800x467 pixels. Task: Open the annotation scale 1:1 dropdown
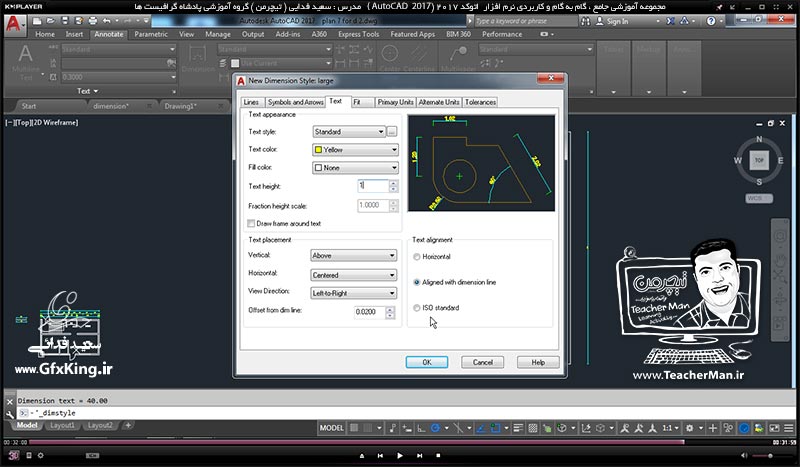click(x=670, y=428)
